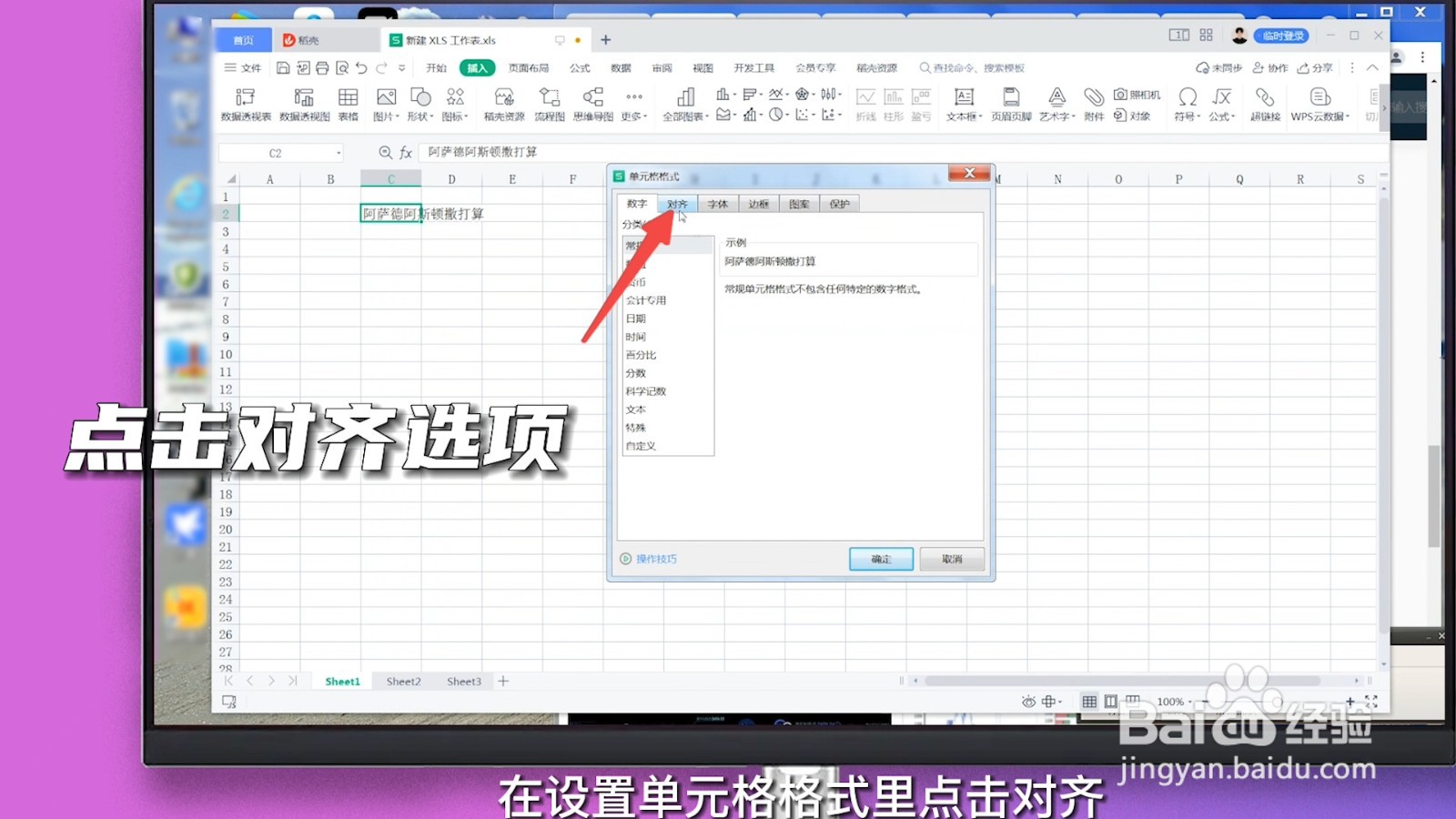Insert an object (对象)
Screen dimensions: 1456x819
(x=1133, y=116)
